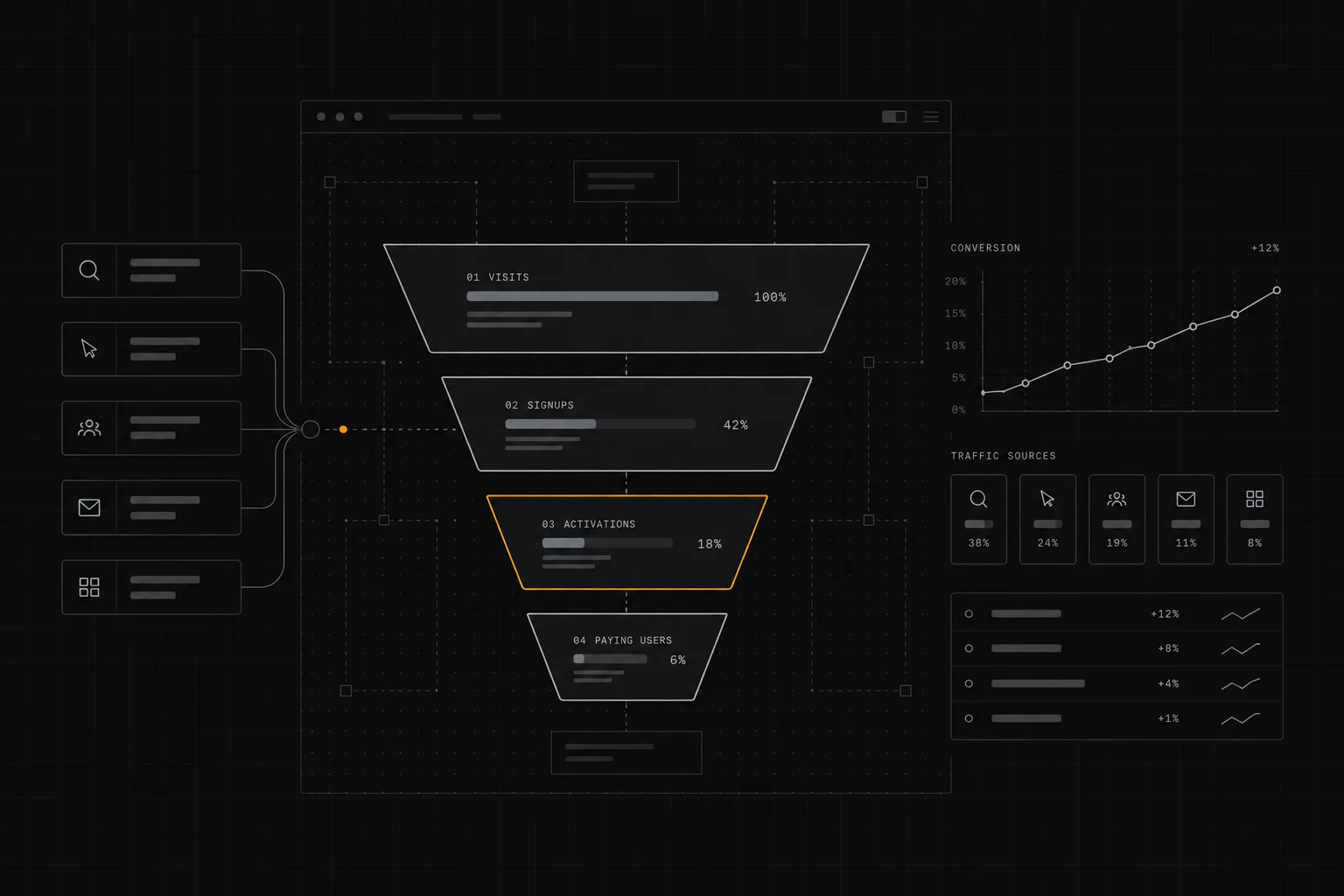Select the 04 Paying Users funnel stage
Screen dimensions: 1344x896
(626, 657)
